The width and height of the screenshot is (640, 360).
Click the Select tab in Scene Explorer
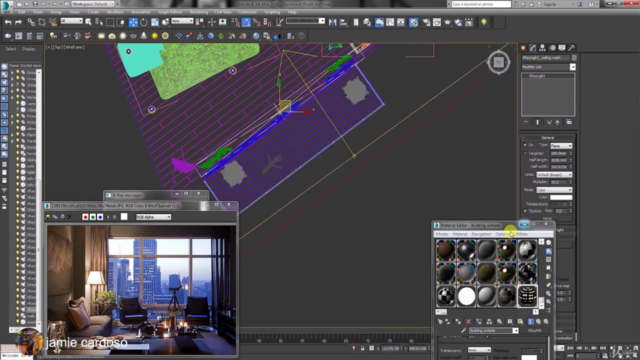(11, 49)
